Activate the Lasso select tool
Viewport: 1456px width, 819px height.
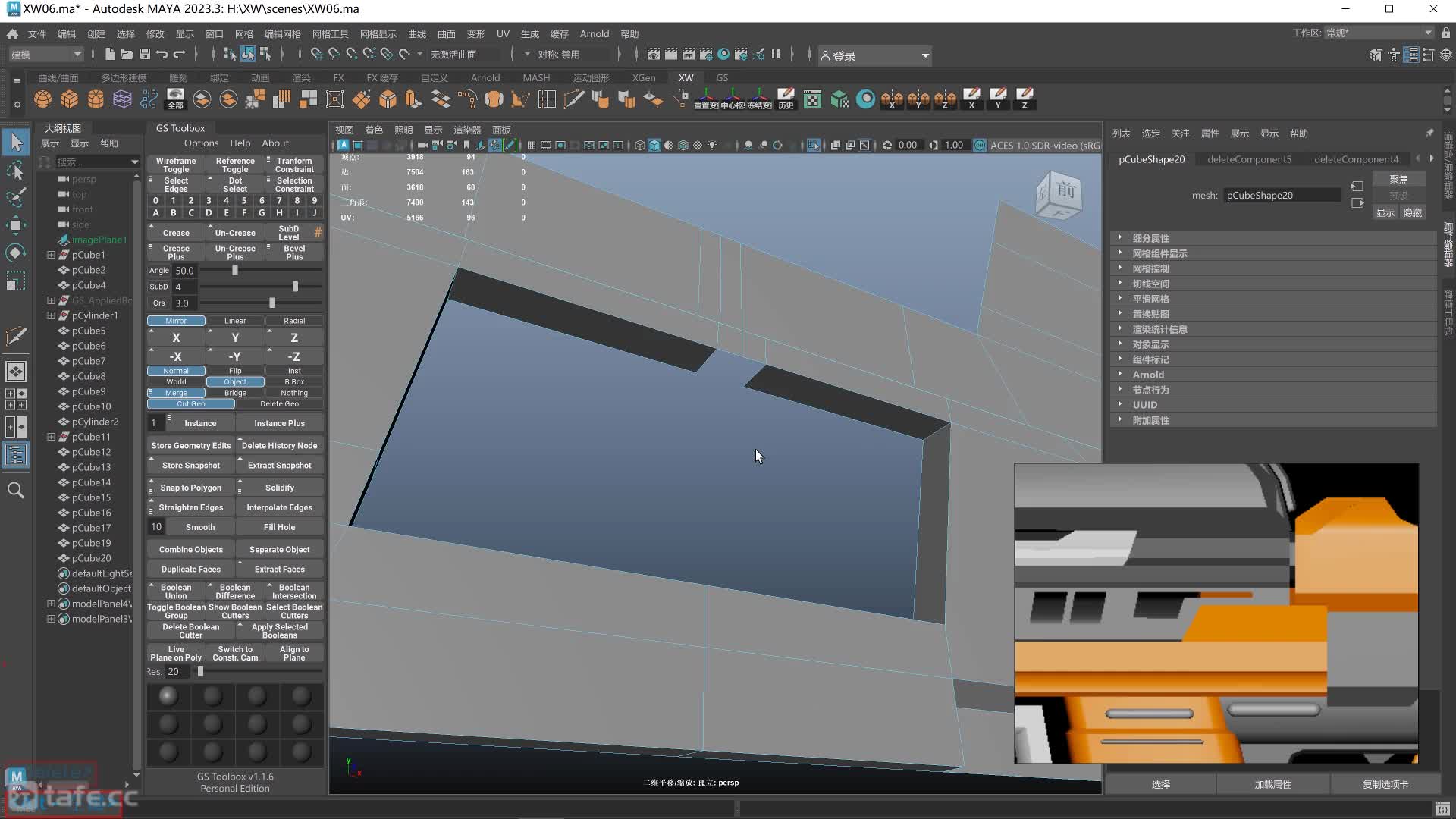click(x=16, y=171)
